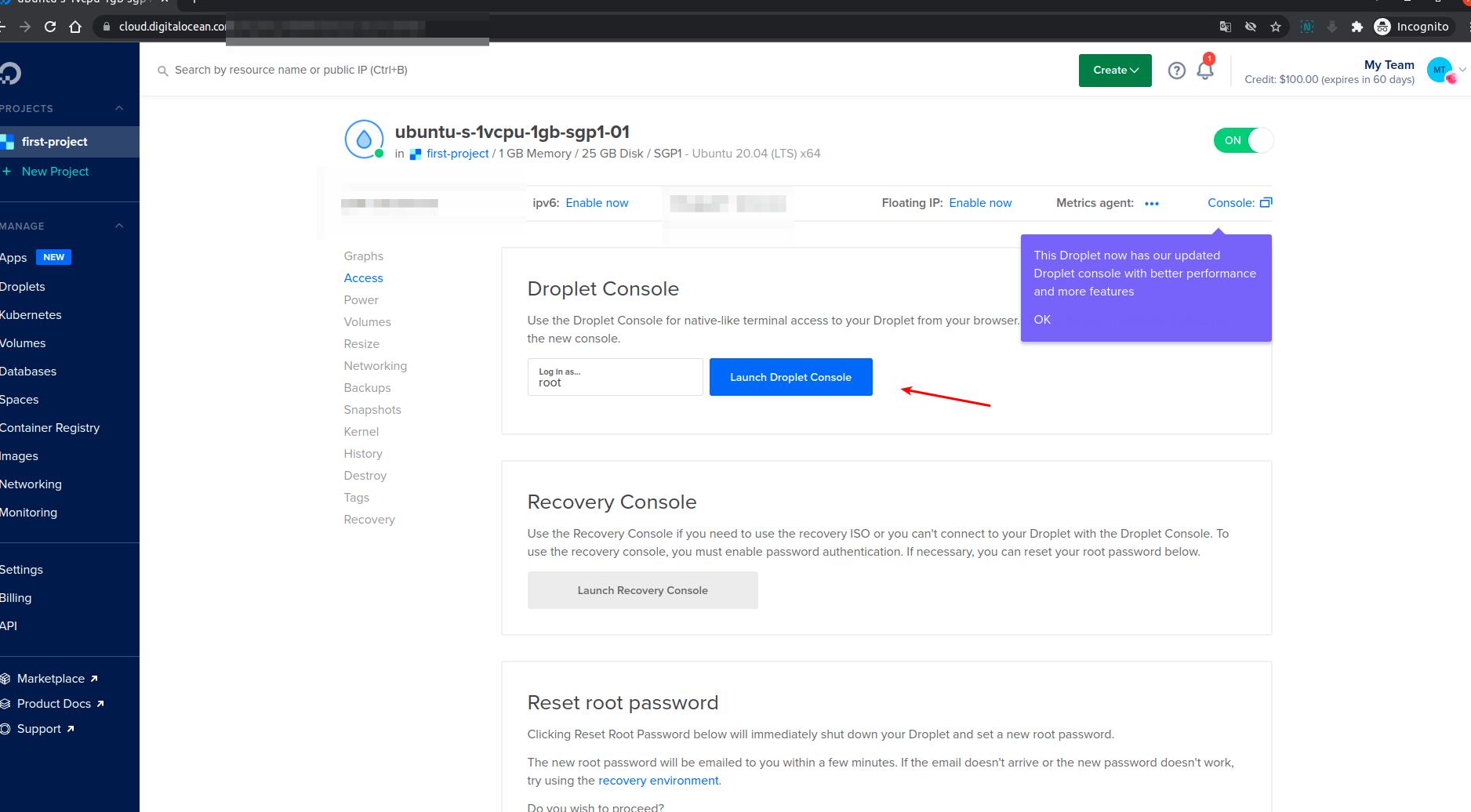Screen dimensions: 1471x812
Task: Click the DigitalOcean logo in the sidebar
Action: [10, 73]
